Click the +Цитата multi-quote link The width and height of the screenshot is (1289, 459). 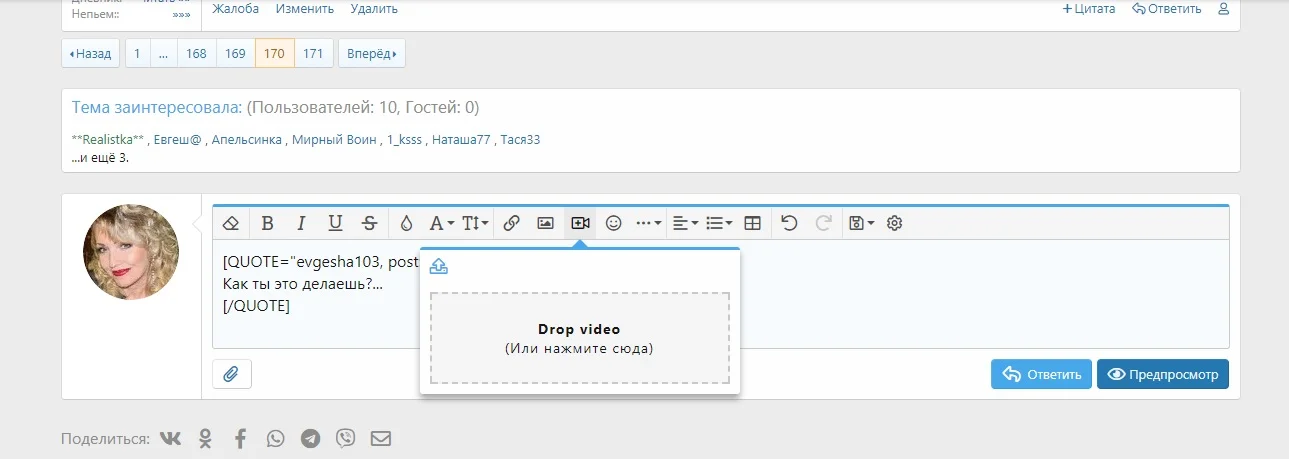coord(1088,9)
